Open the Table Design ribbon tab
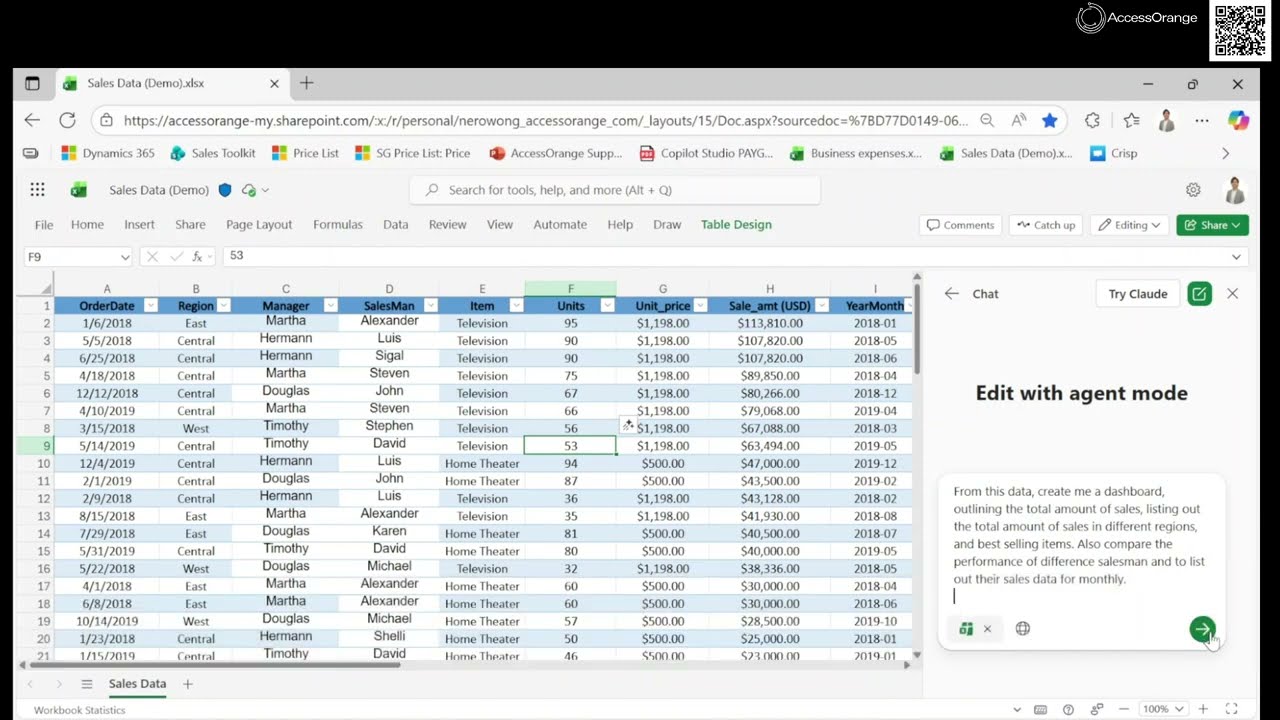The image size is (1280, 720). pos(736,225)
